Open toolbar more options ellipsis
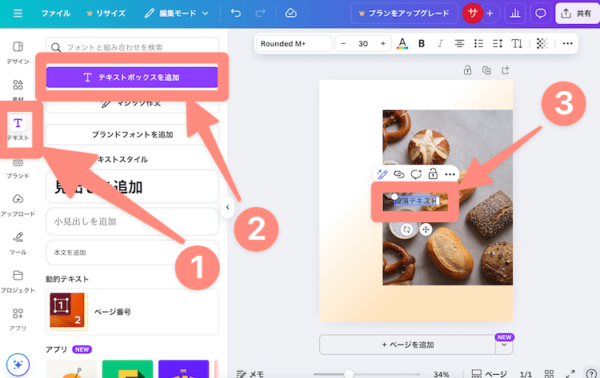Viewport: 600px width, 378px height. pyautogui.click(x=567, y=44)
